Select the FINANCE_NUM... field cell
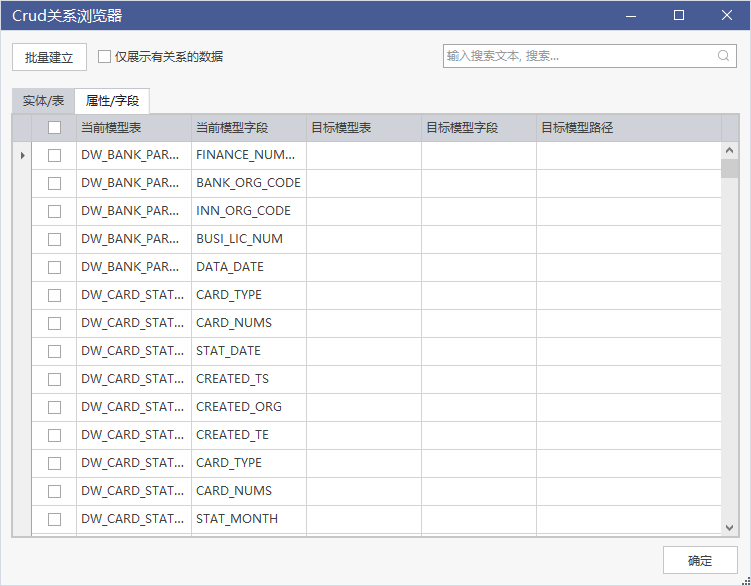 coord(249,155)
